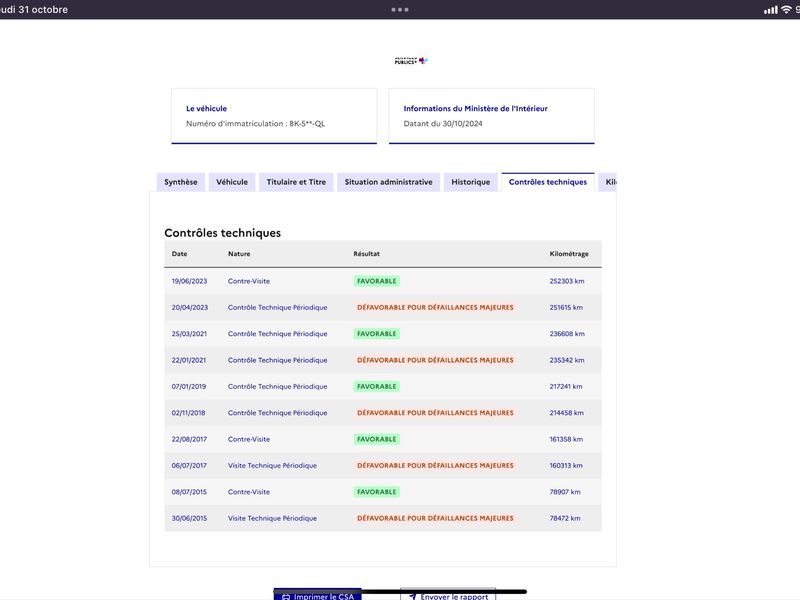
Task: Click Visite Technique Périodique in 30/06/2015 row
Action: (x=272, y=518)
